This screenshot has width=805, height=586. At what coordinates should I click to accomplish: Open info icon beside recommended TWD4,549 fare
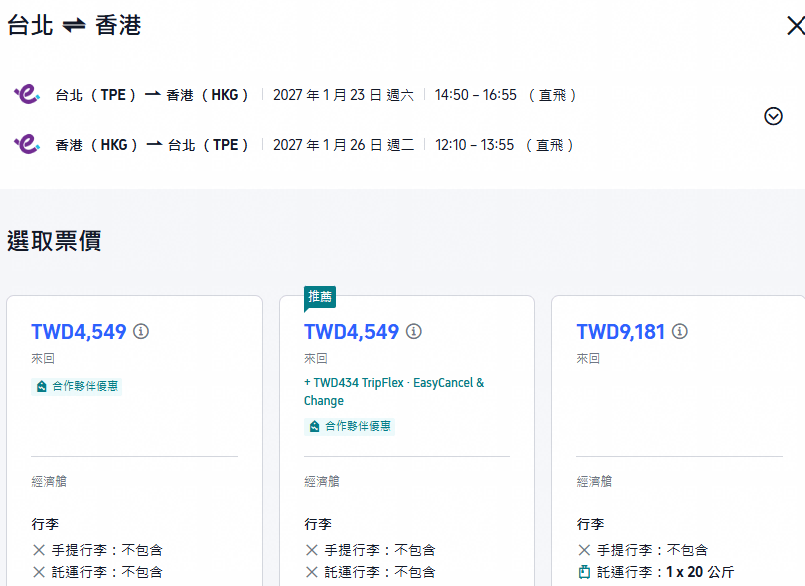pos(414,331)
